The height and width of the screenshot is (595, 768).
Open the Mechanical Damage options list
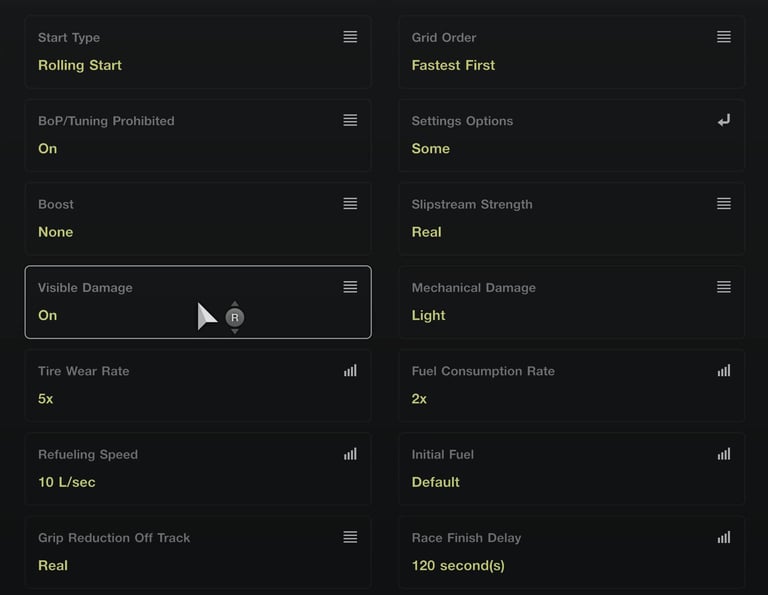pyautogui.click(x=724, y=287)
